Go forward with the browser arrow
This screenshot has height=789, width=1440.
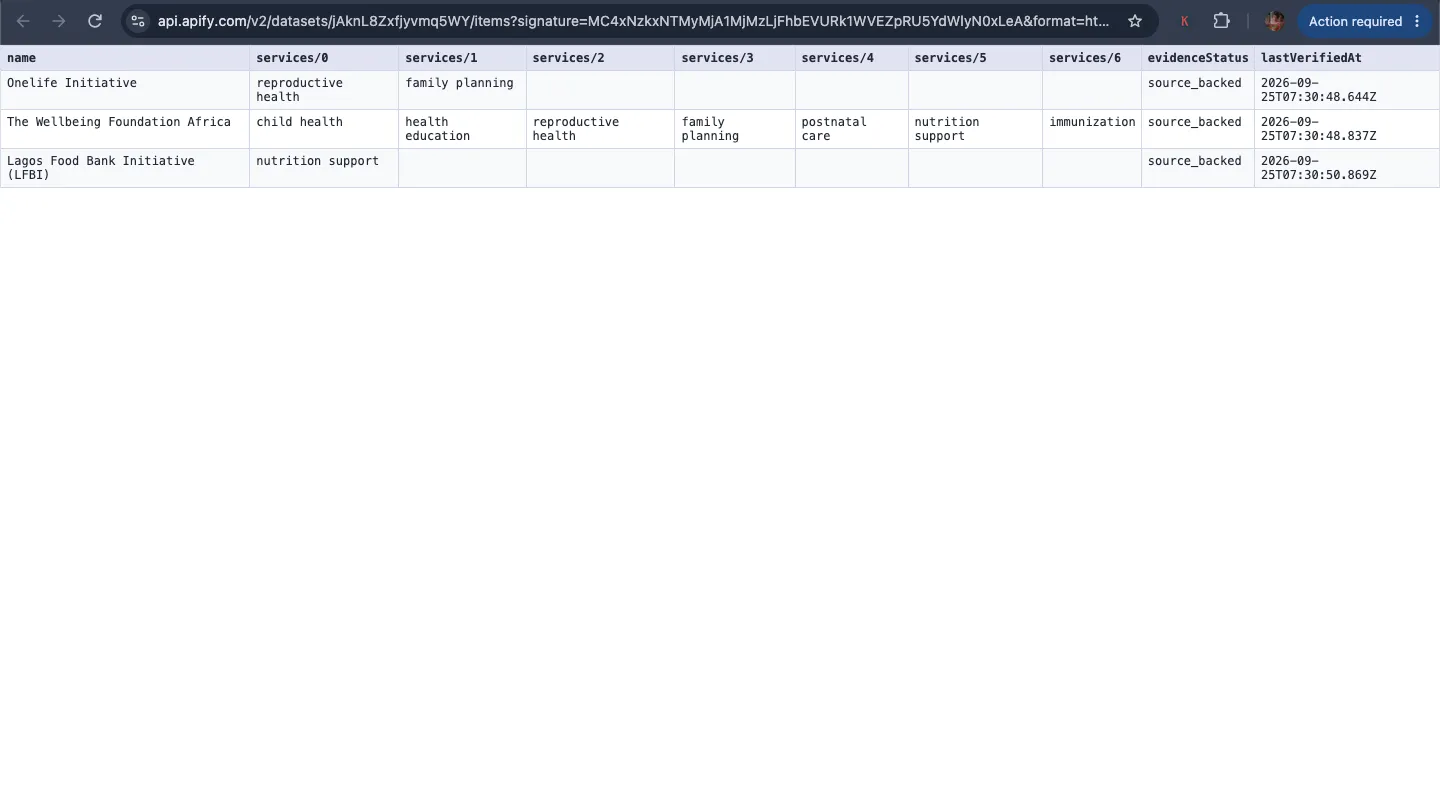pyautogui.click(x=59, y=21)
